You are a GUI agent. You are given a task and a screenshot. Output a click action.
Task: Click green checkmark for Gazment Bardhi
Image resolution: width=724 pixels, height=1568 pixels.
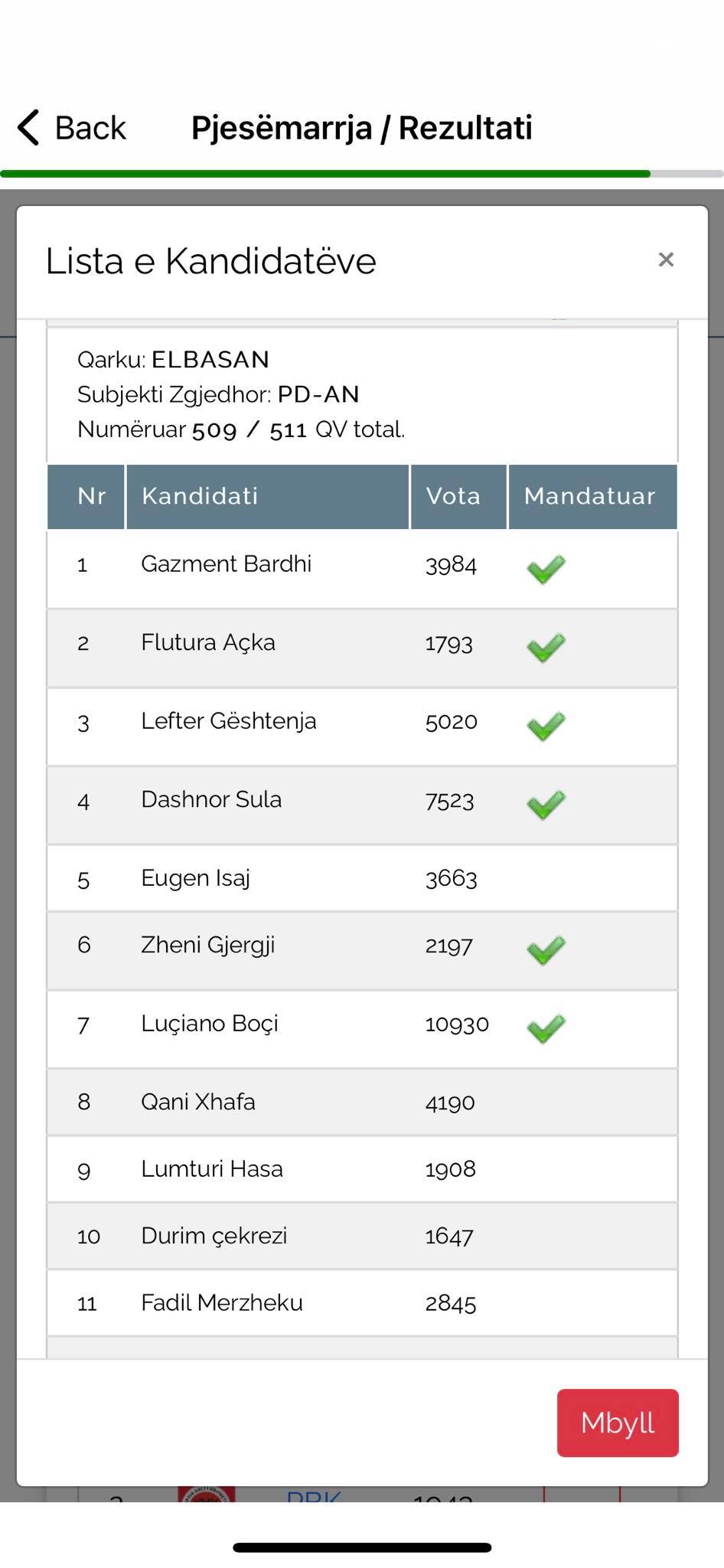546,569
